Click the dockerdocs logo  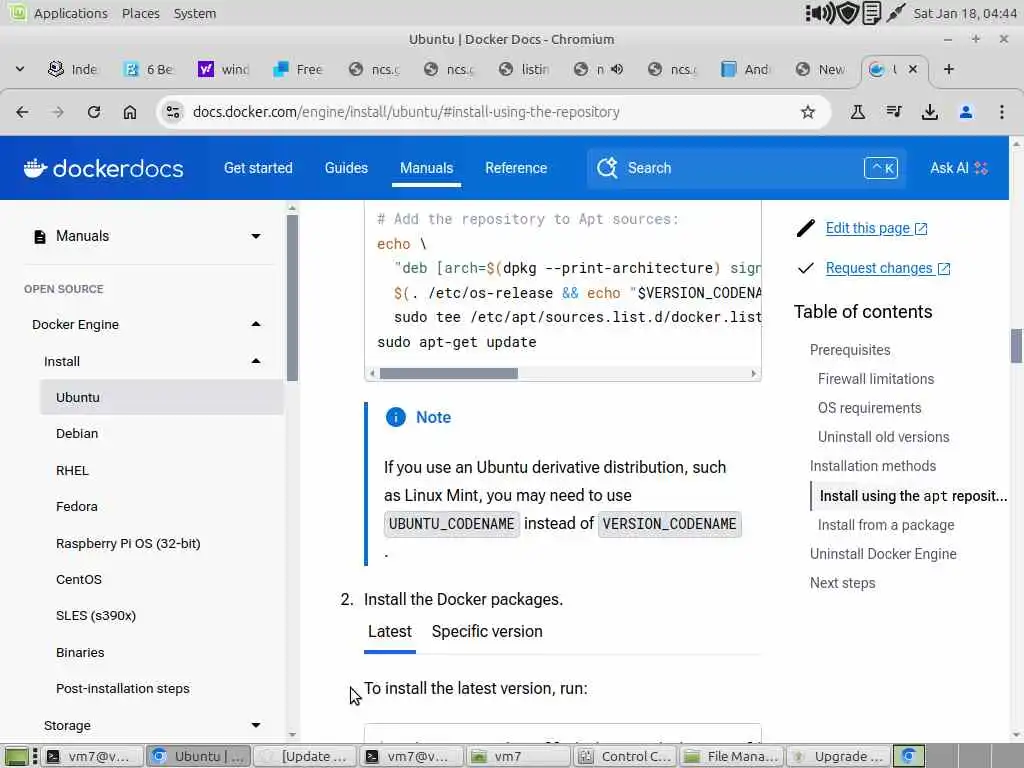coord(103,168)
